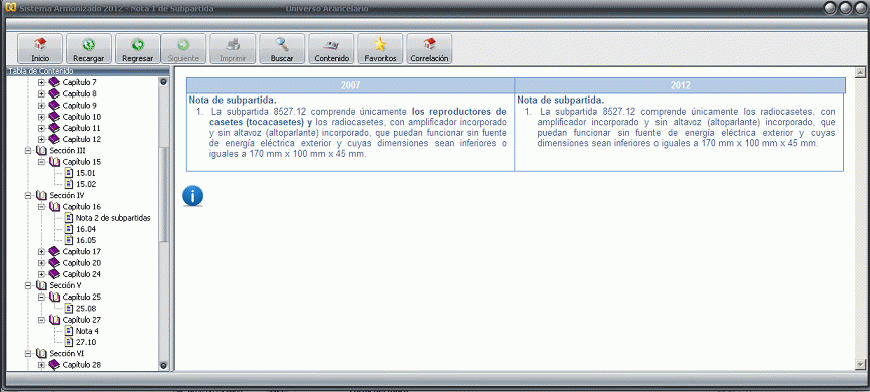Click Sección III open book icon

pyautogui.click(x=41, y=150)
